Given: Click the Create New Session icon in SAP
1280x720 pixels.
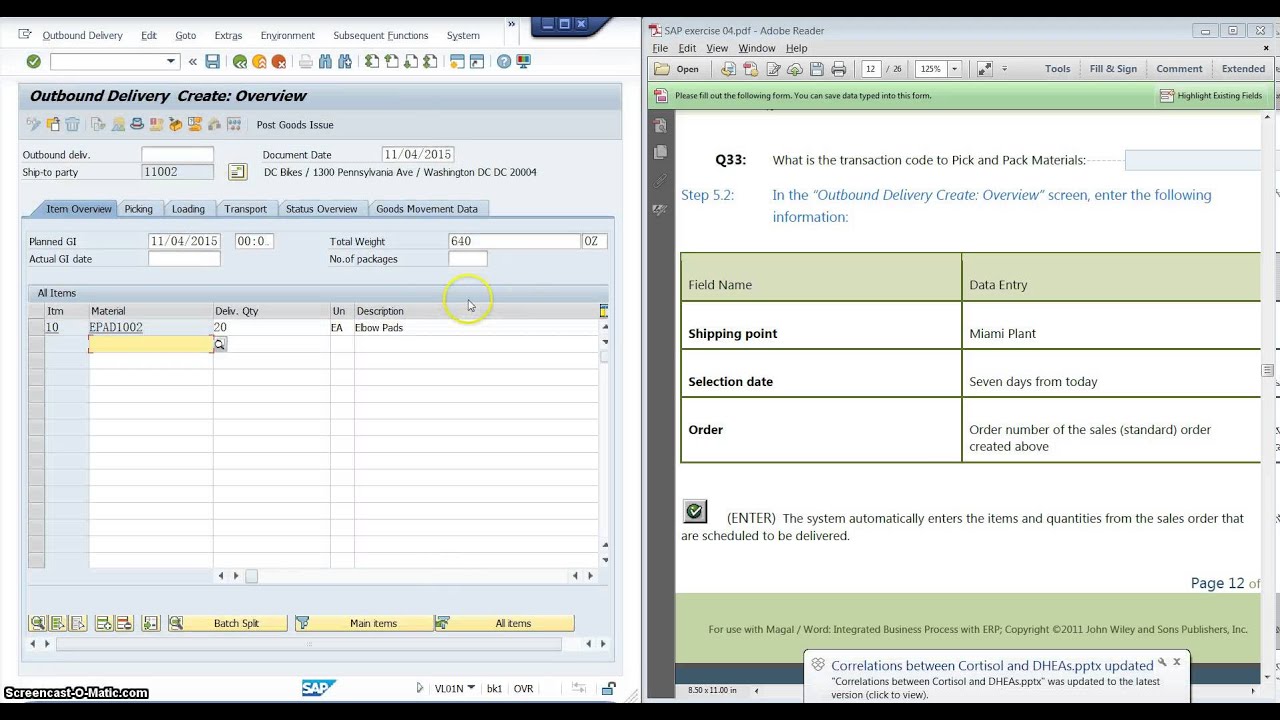Looking at the screenshot, I should [x=457, y=62].
